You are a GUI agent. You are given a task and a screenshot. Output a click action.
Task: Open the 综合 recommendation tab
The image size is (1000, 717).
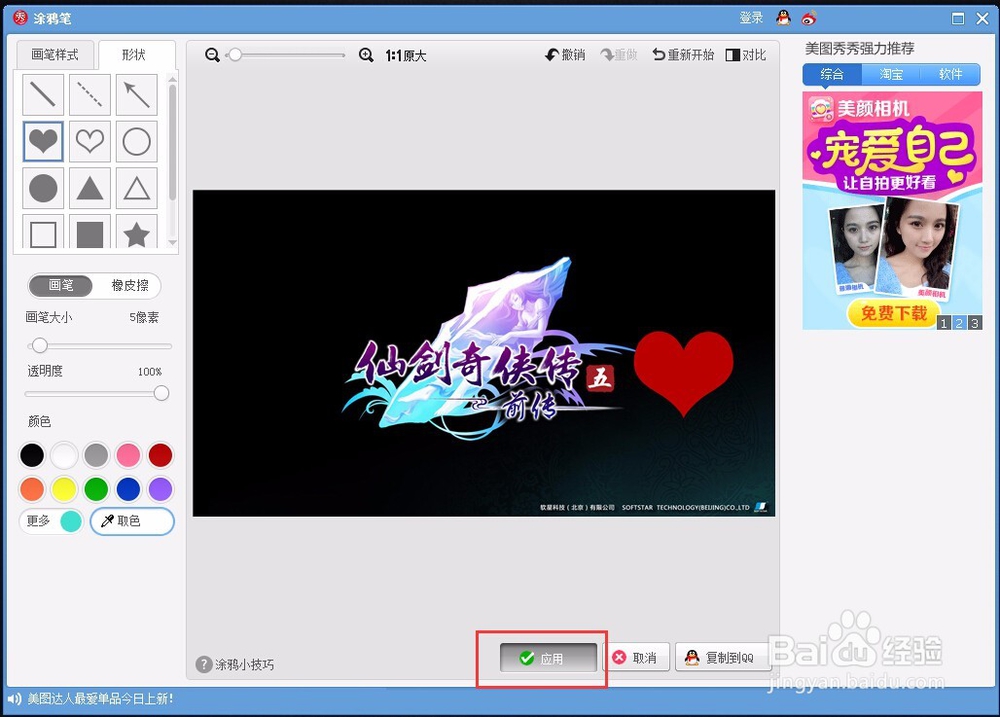tap(832, 74)
